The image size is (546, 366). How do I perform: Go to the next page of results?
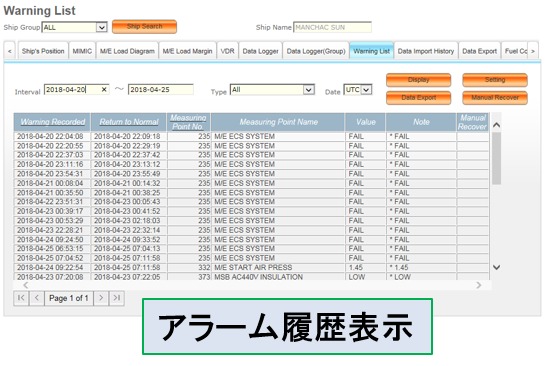[x=101, y=298]
